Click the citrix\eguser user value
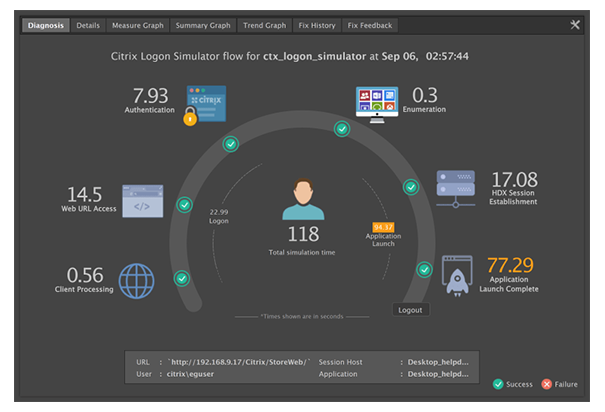The height and width of the screenshot is (412, 605). pyautogui.click(x=190, y=374)
